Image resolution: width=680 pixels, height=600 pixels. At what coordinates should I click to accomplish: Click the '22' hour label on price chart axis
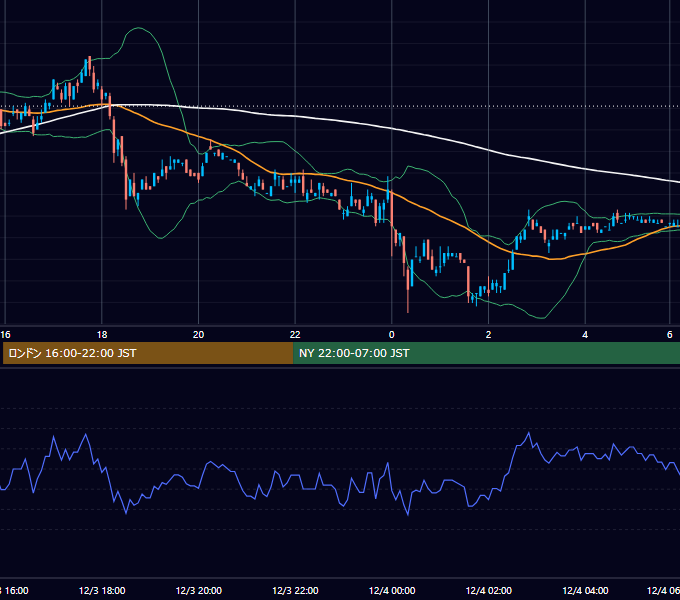pos(295,335)
